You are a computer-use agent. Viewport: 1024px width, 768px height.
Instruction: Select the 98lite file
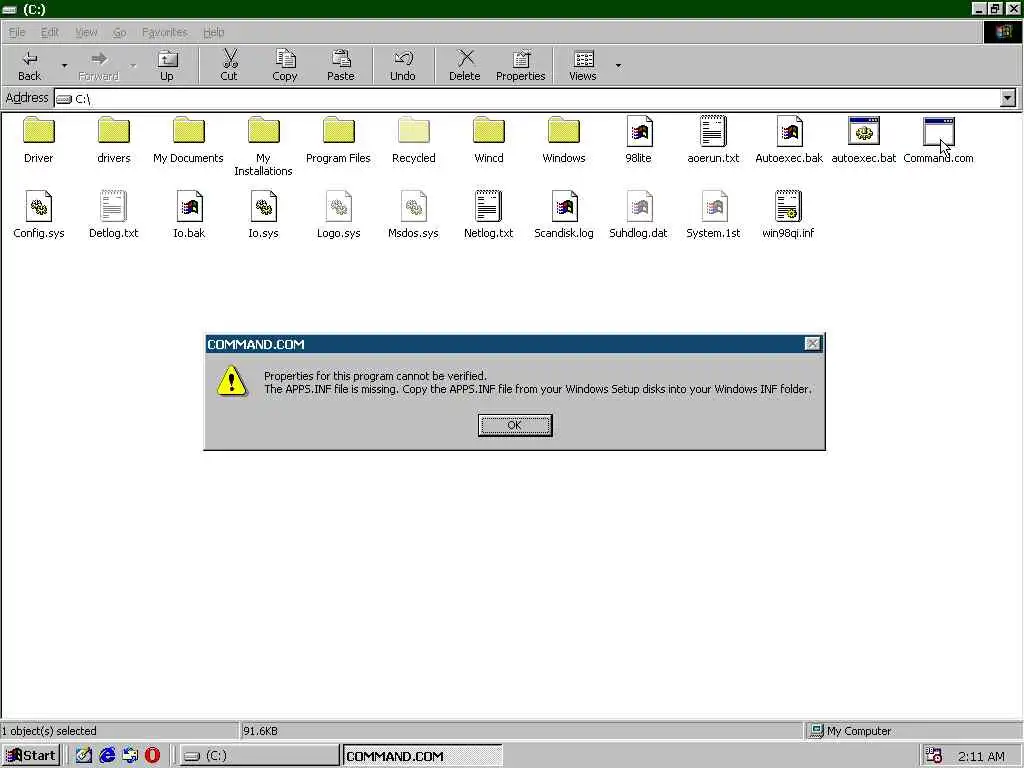pyautogui.click(x=639, y=140)
